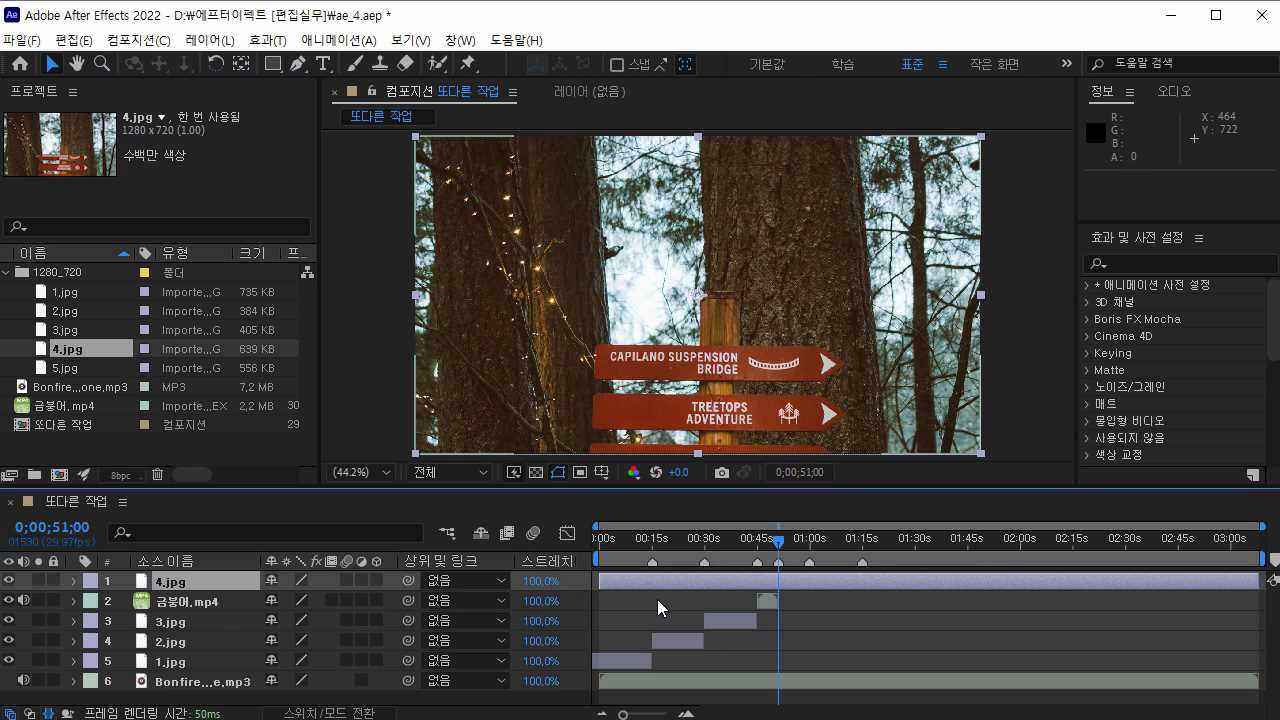Hide the 2.jpg layer
This screenshot has width=1280, height=720.
tap(9, 641)
